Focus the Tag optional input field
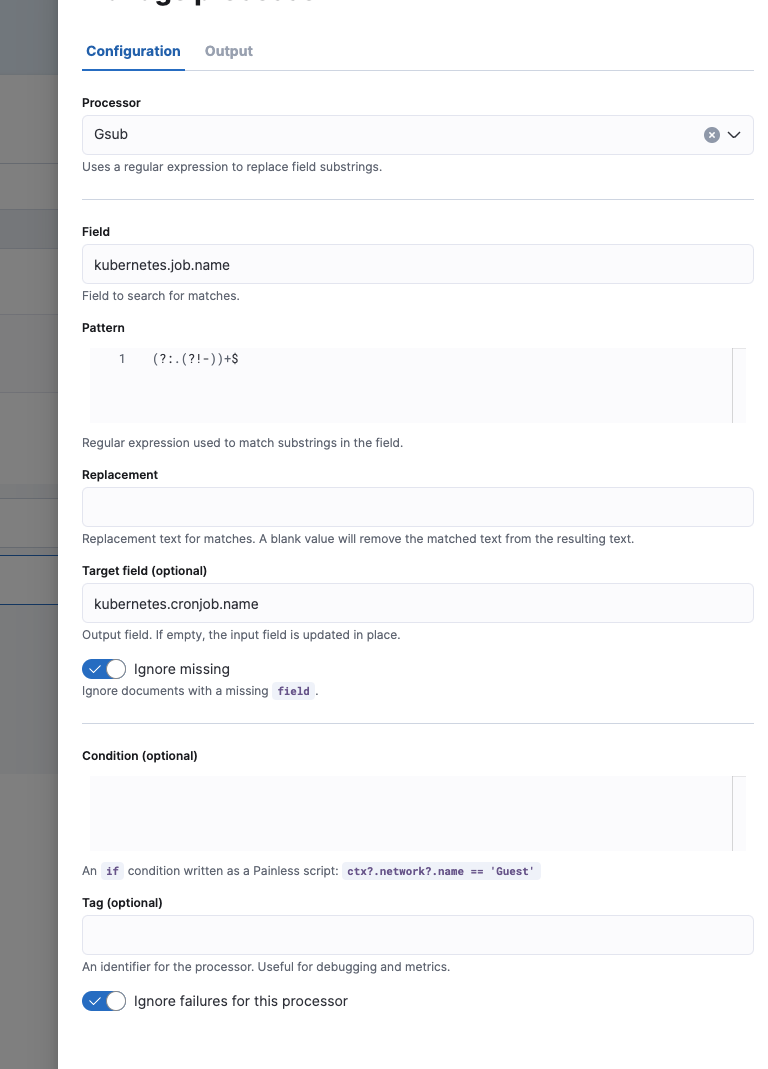This screenshot has width=768, height=1069. click(x=417, y=935)
